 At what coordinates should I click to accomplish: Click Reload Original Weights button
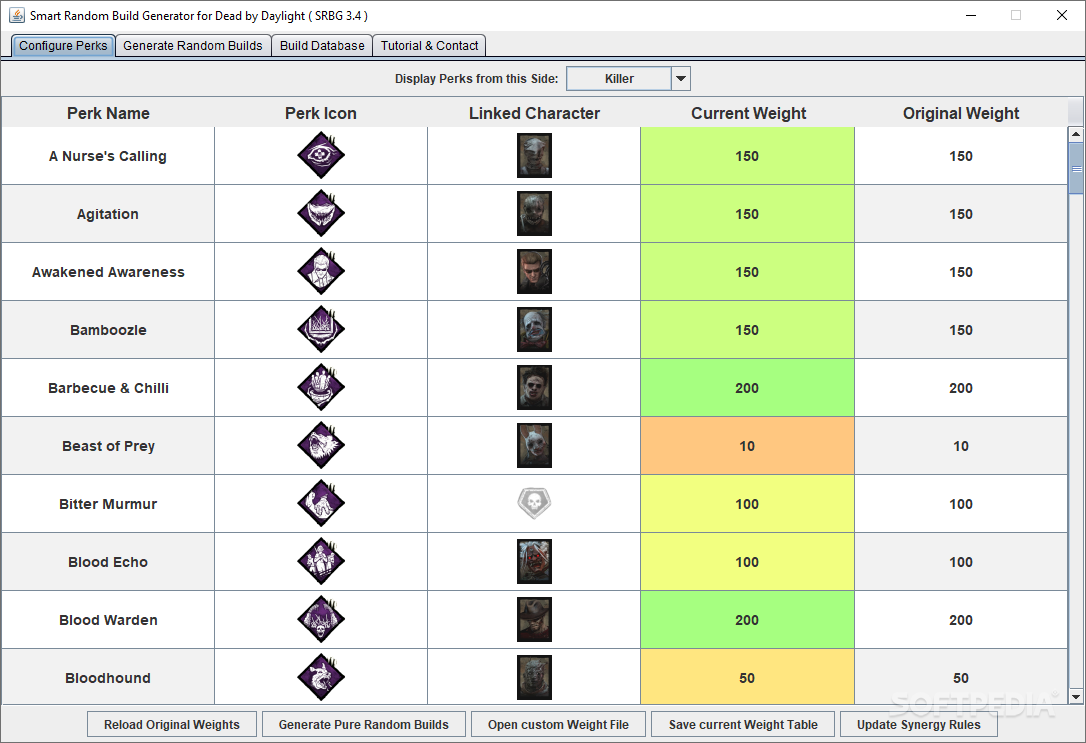172,724
